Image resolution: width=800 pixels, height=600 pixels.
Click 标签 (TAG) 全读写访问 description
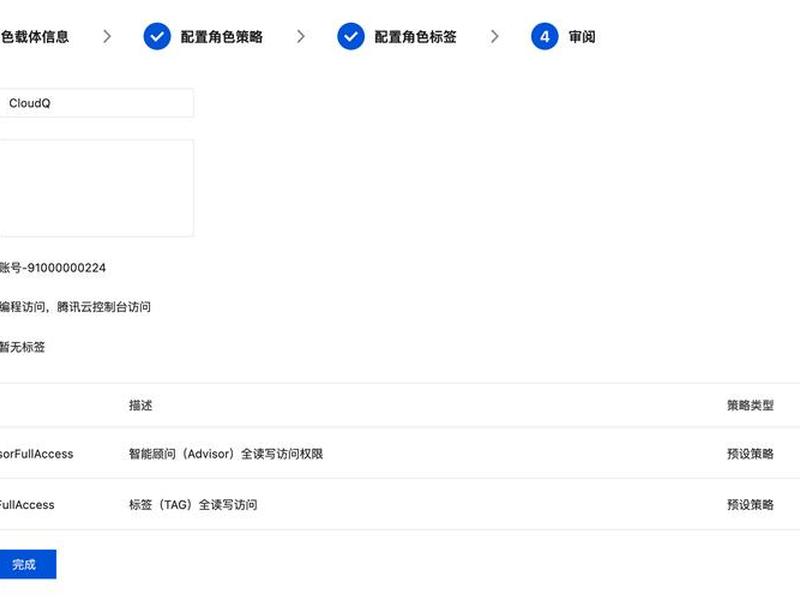[193, 505]
